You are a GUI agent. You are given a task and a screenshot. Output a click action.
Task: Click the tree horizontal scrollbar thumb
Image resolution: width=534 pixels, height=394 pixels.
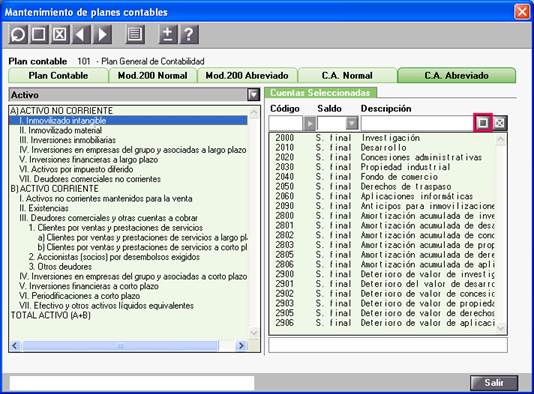tap(120, 346)
